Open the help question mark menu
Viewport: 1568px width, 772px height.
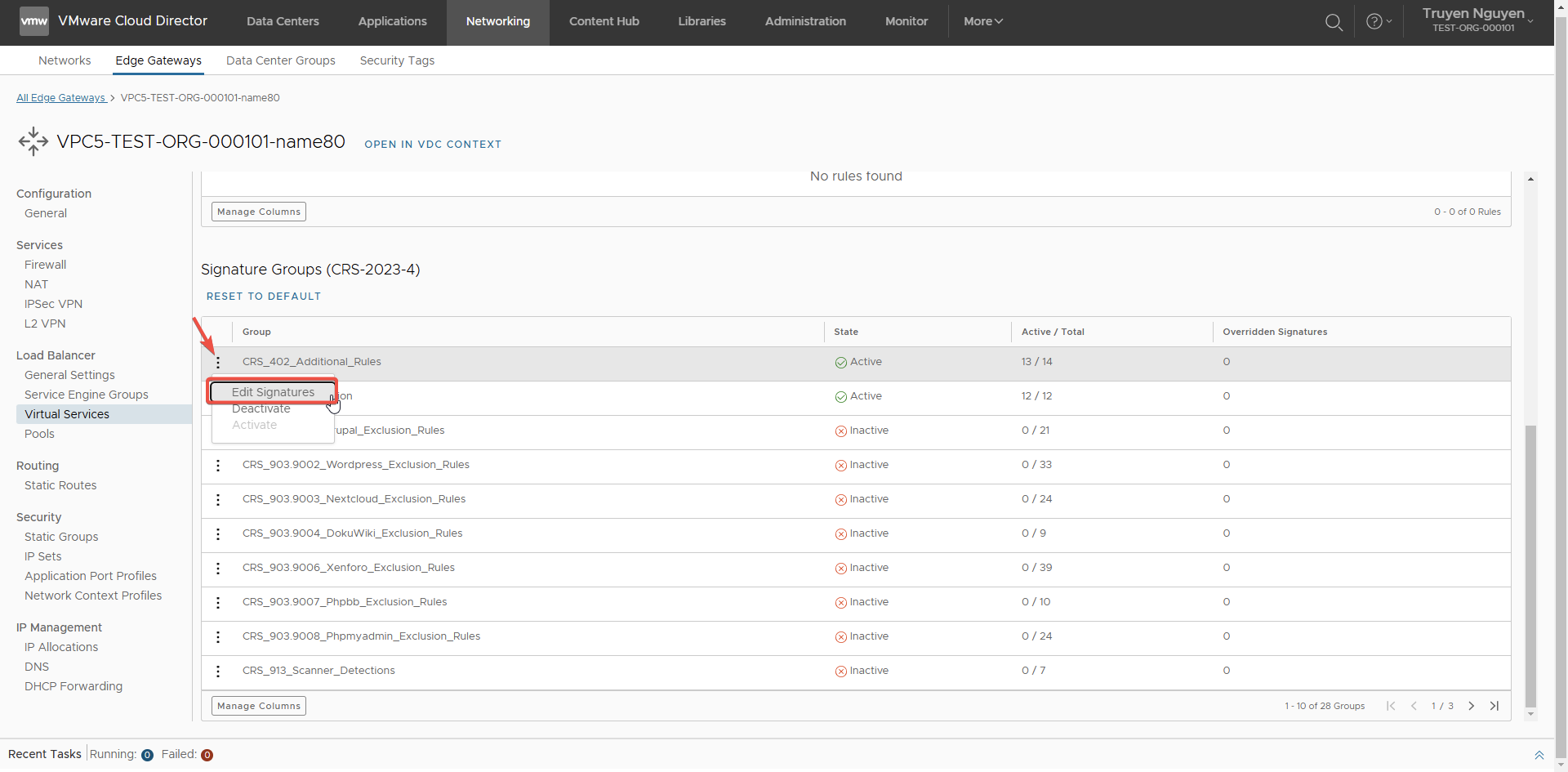click(1378, 22)
